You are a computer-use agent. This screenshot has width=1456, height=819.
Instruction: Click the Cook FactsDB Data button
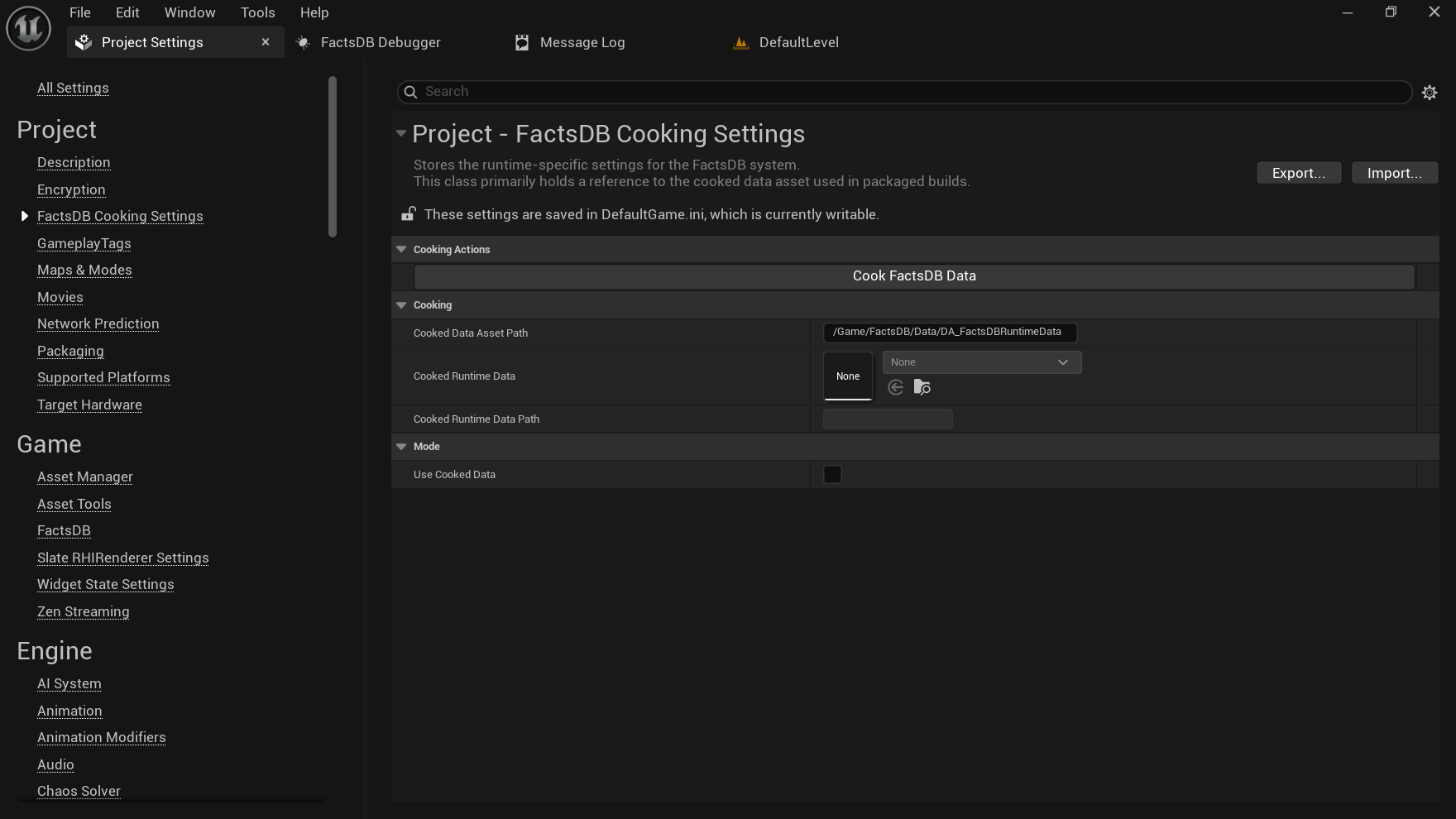pos(914,276)
